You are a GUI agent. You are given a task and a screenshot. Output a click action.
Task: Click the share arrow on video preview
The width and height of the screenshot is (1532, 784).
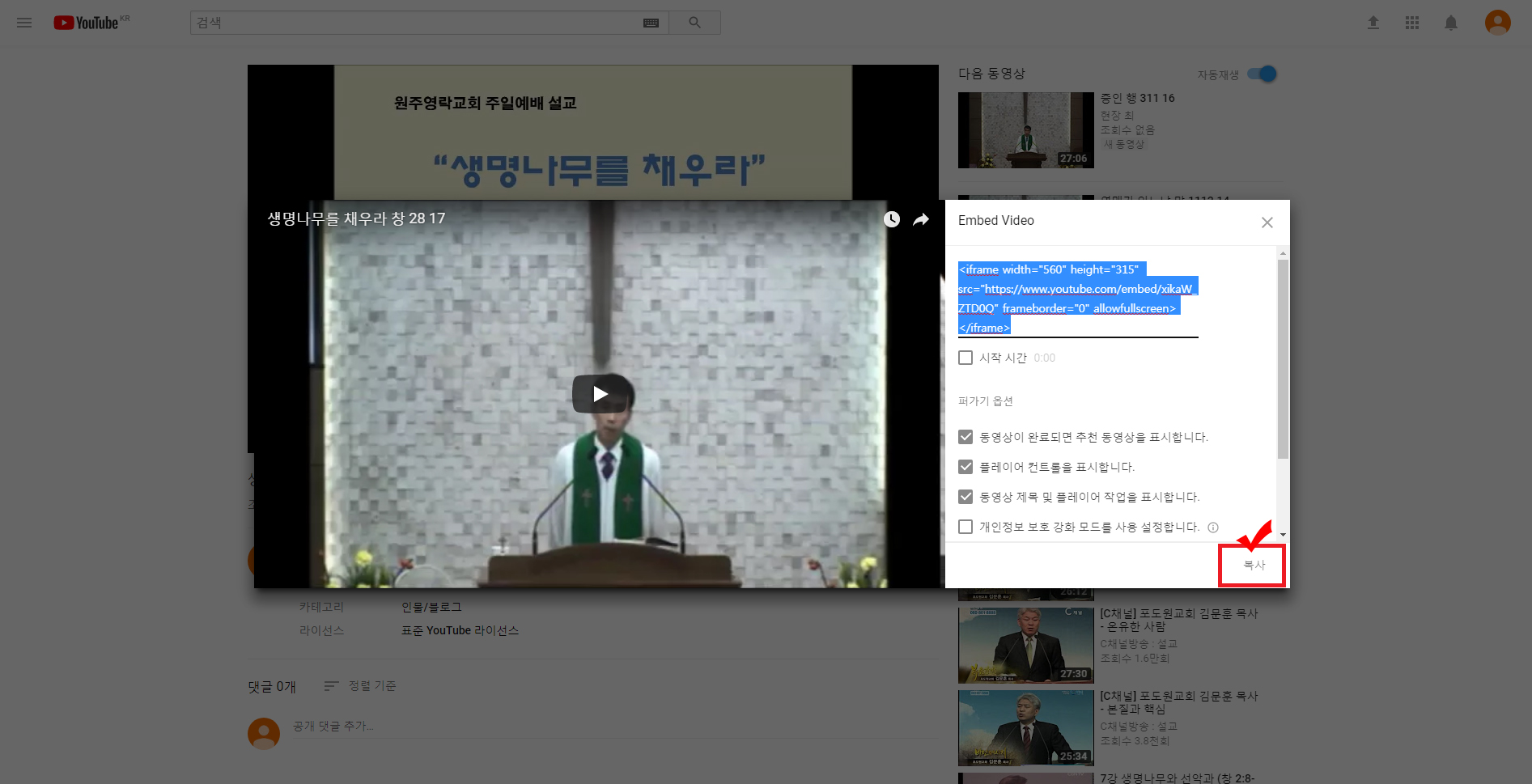(x=921, y=219)
